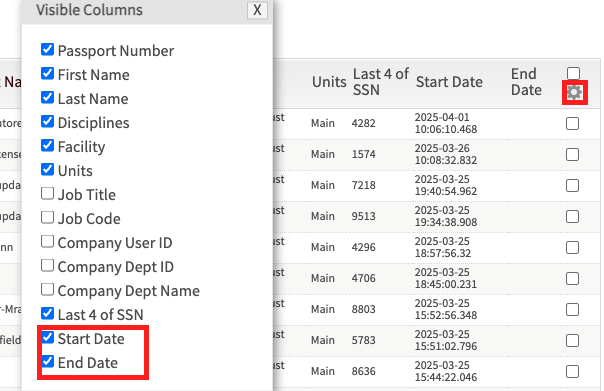Click the SSN value 8636

[x=363, y=371]
